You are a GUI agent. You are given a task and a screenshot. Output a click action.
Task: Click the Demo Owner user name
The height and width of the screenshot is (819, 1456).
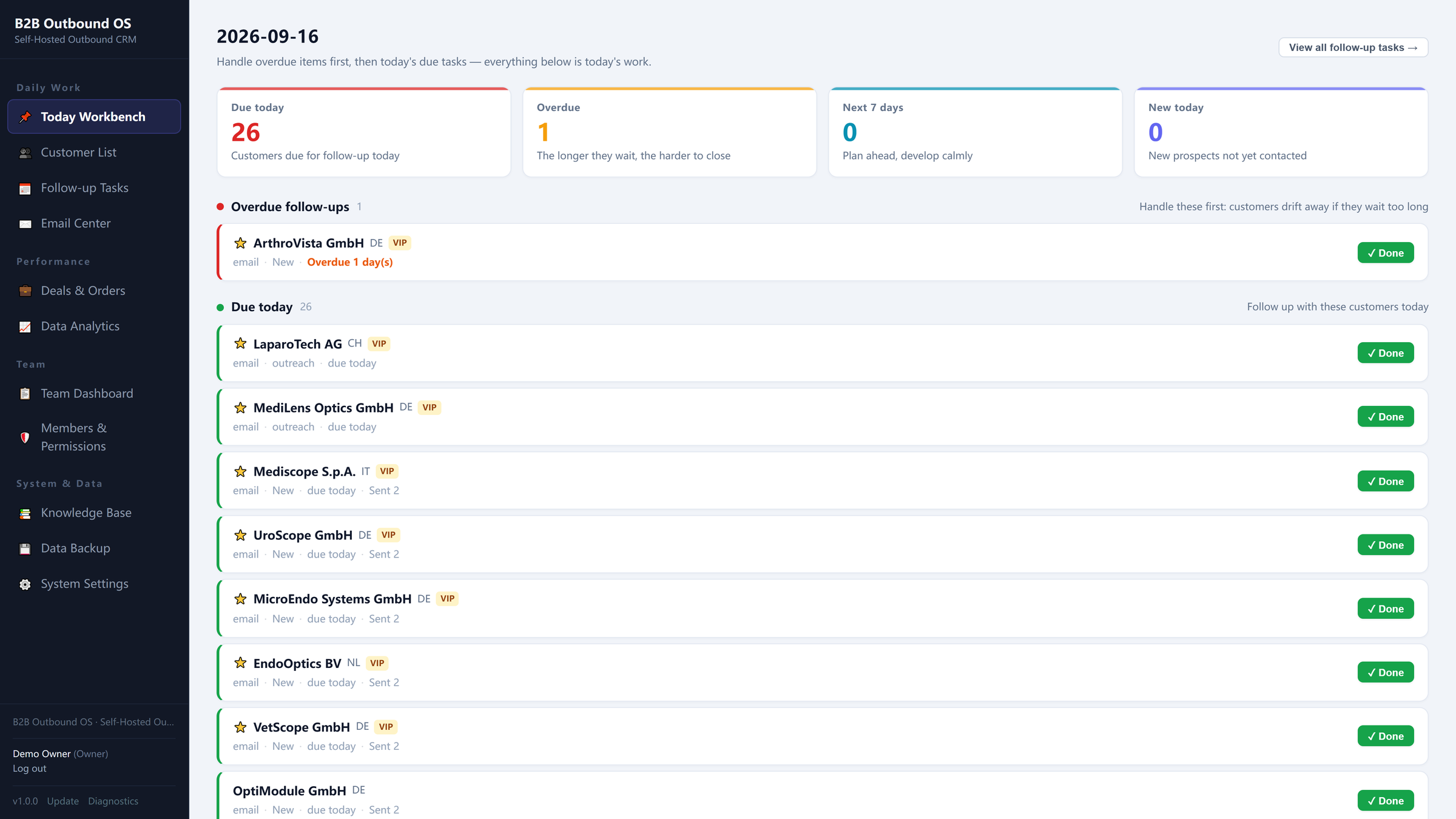pyautogui.click(x=42, y=754)
